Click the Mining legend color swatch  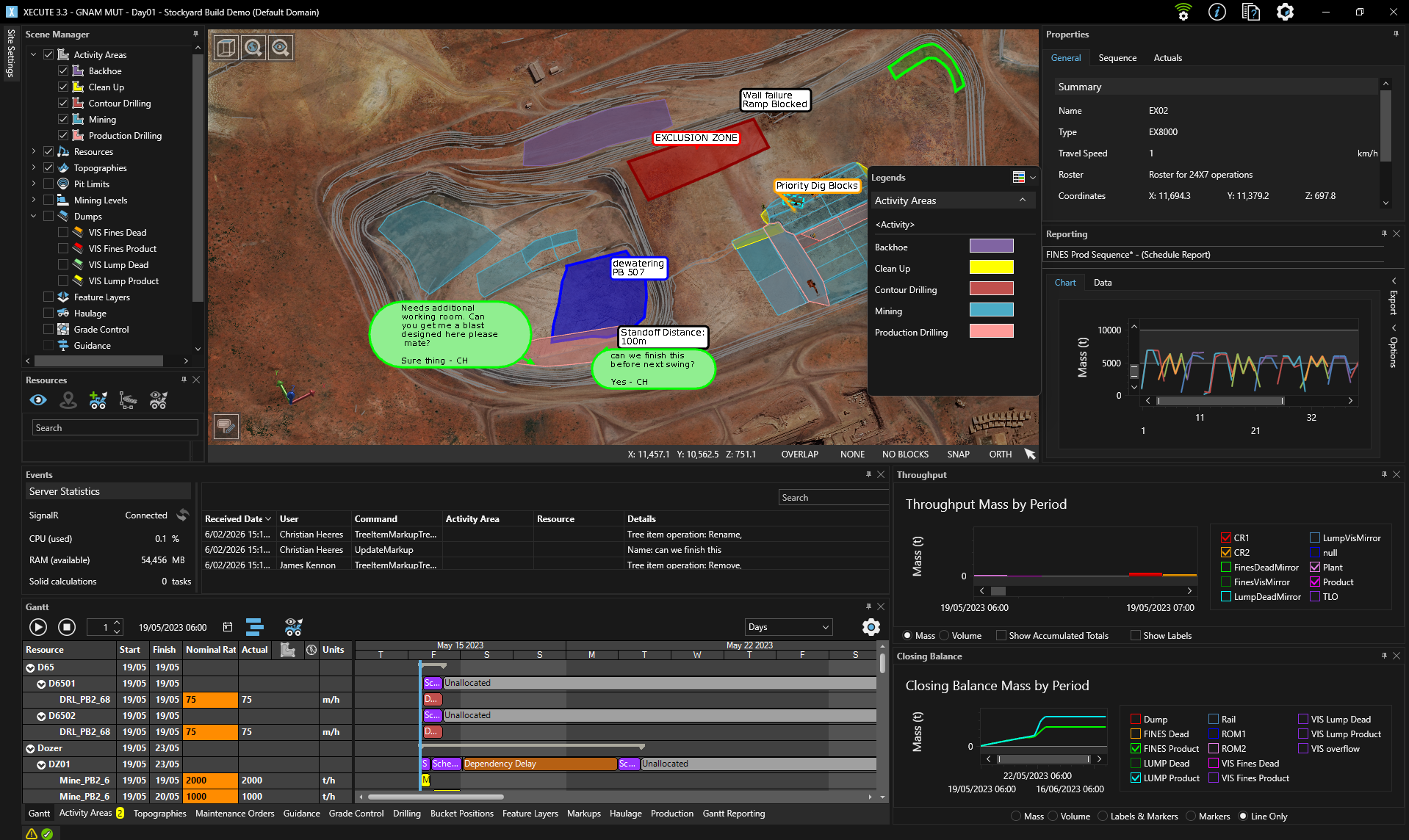pyautogui.click(x=991, y=311)
